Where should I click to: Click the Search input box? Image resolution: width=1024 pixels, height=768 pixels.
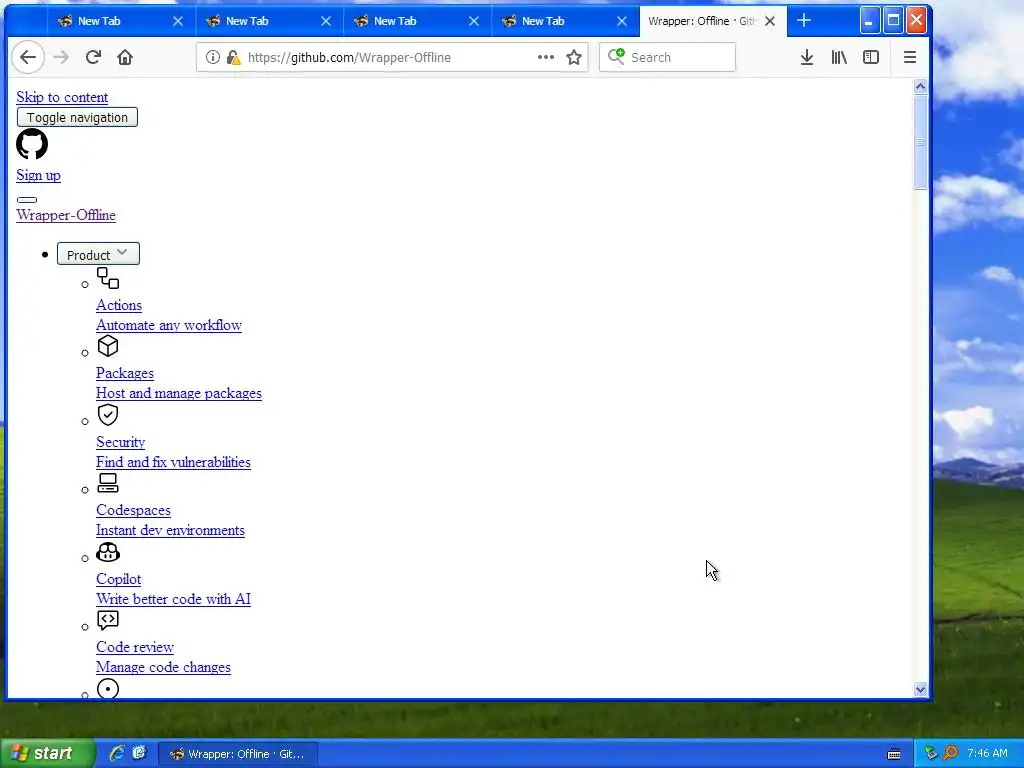tap(667, 57)
